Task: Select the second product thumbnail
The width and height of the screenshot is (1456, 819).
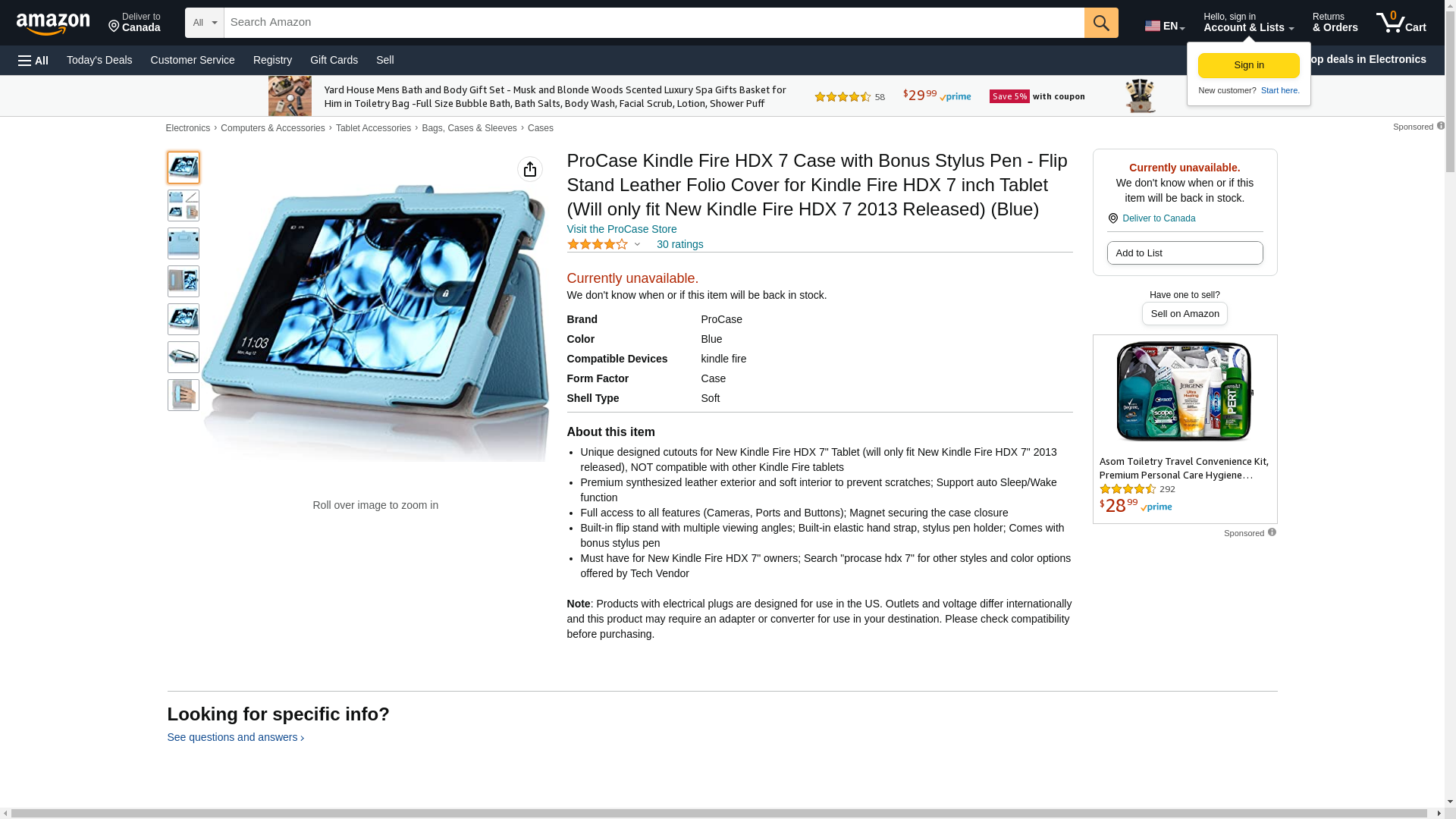Action: point(184,206)
